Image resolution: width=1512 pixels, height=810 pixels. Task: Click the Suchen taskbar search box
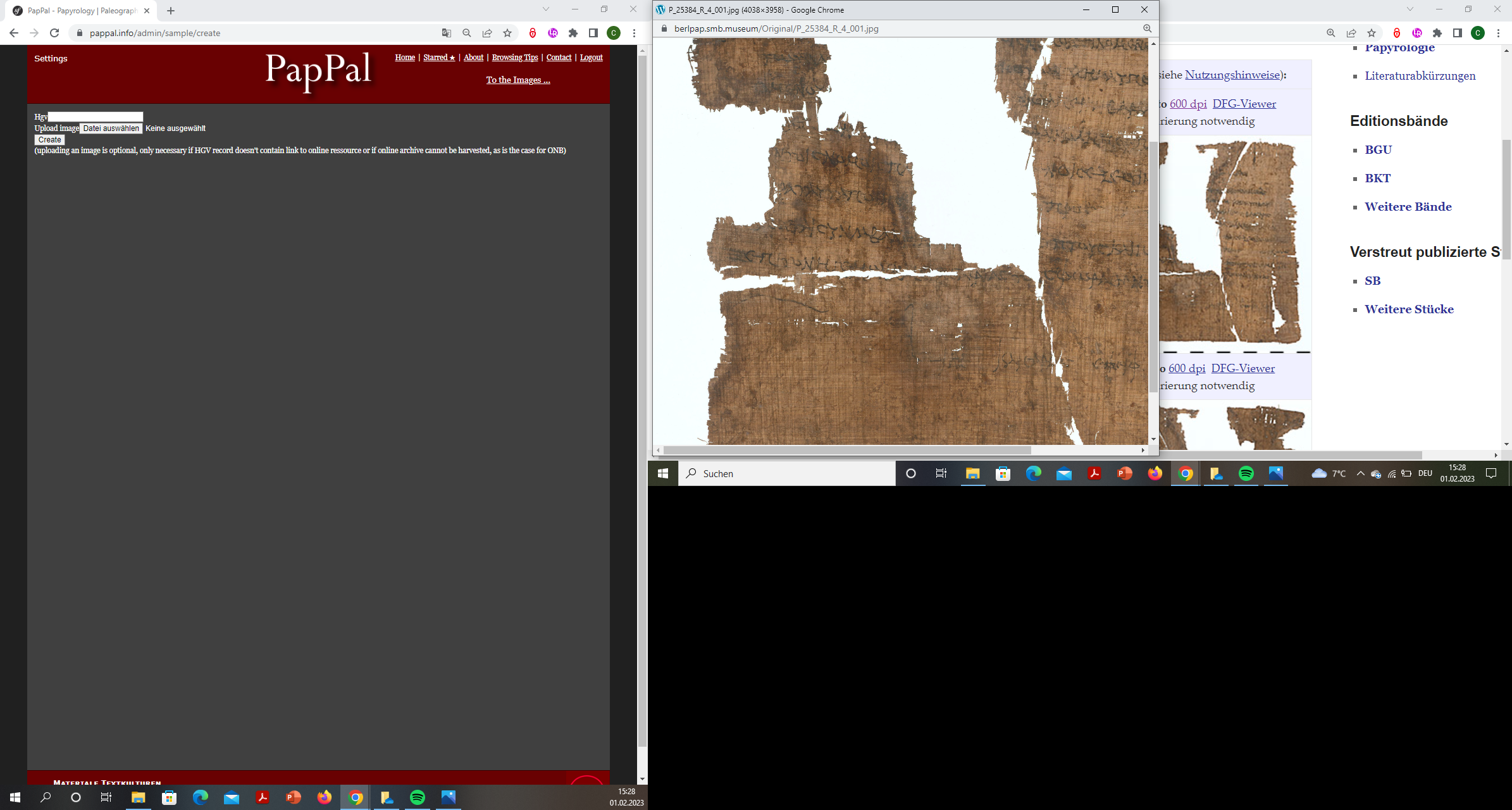pos(787,473)
